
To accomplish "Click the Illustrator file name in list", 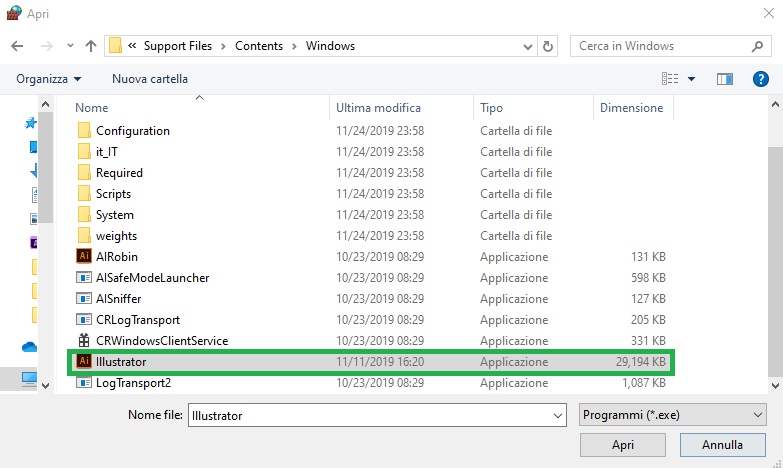I will (x=121, y=362).
